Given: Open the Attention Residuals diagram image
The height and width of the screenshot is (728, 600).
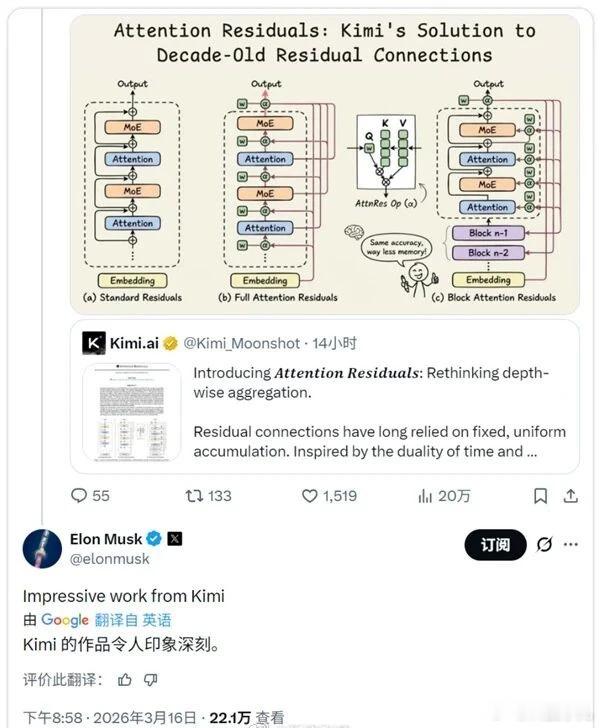Looking at the screenshot, I should click(324, 164).
